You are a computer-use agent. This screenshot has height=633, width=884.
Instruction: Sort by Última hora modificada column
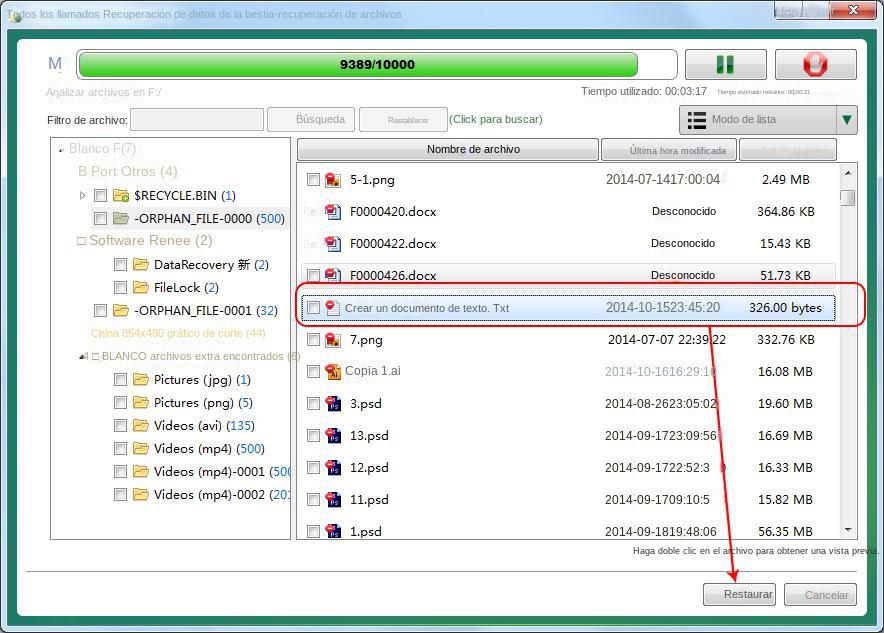tap(668, 150)
